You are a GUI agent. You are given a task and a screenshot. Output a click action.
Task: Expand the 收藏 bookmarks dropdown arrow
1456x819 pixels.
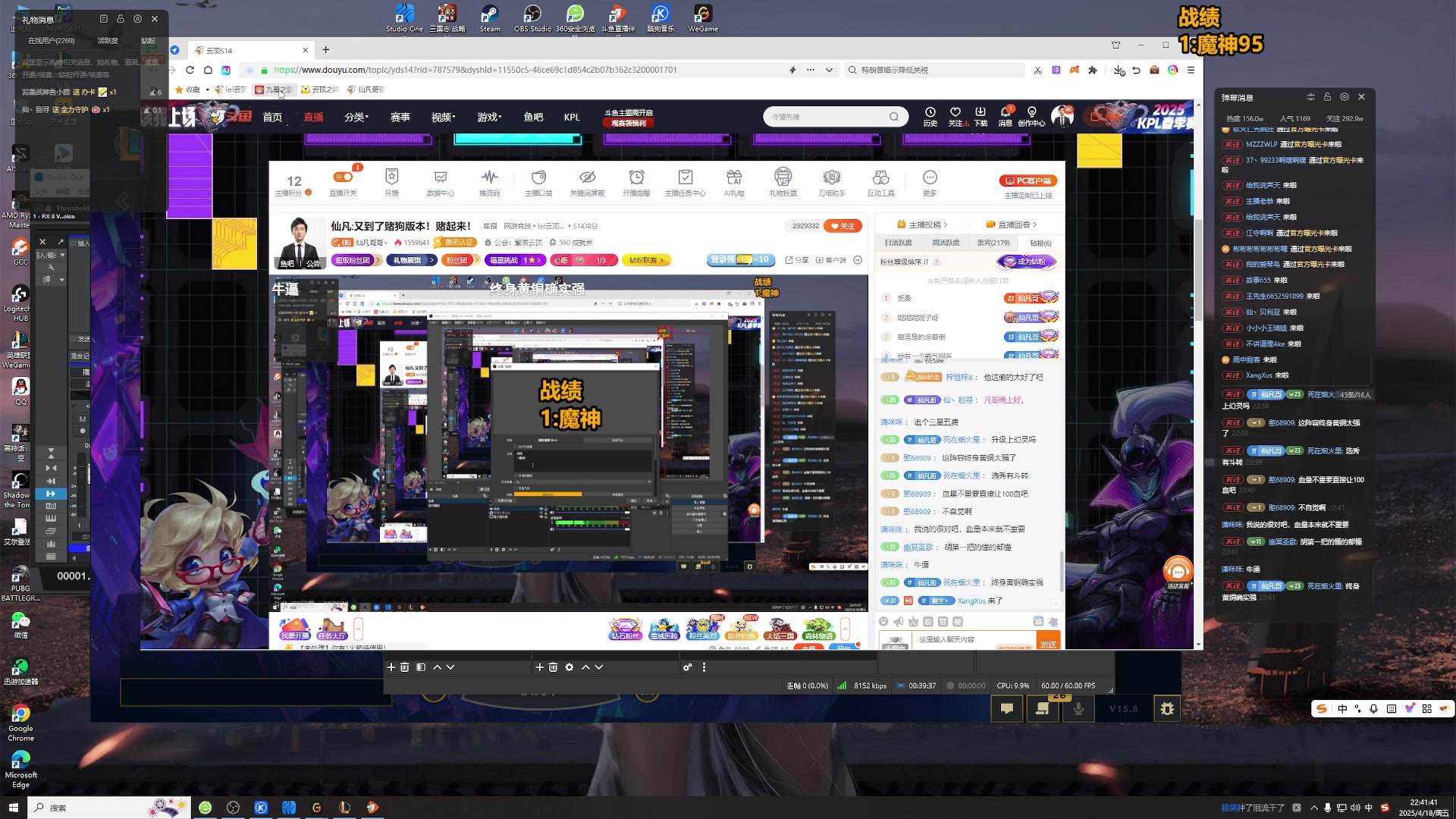pyautogui.click(x=207, y=89)
